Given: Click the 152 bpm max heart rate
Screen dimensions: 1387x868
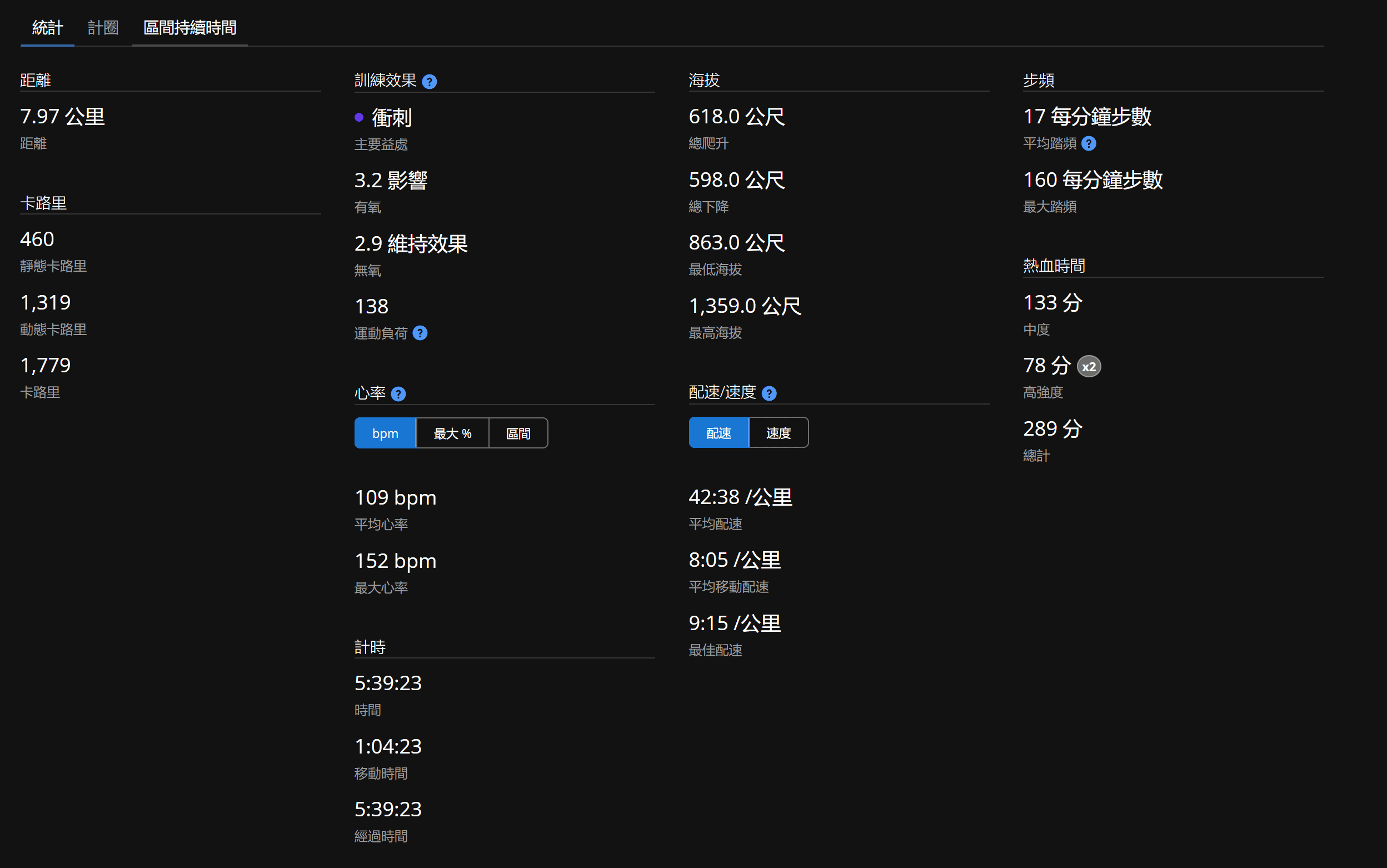Looking at the screenshot, I should [396, 561].
